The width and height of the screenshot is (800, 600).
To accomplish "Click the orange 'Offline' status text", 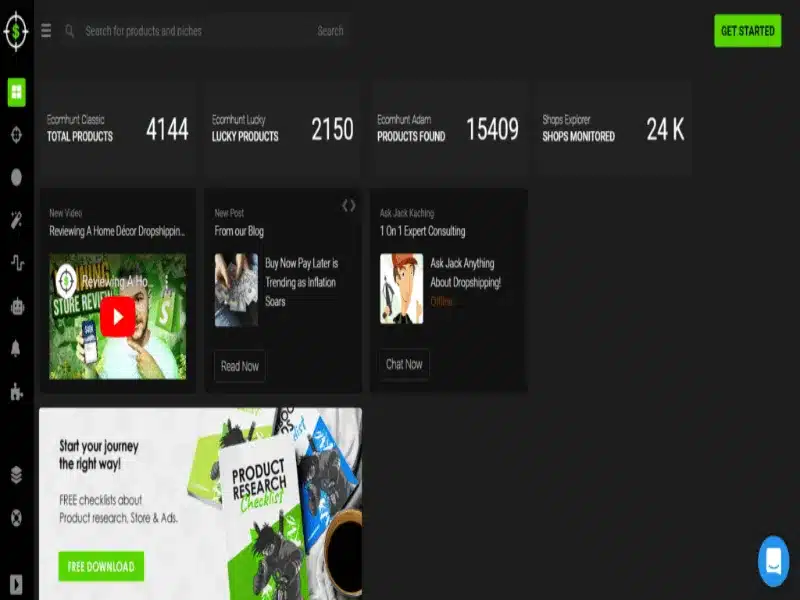I will pos(442,302).
